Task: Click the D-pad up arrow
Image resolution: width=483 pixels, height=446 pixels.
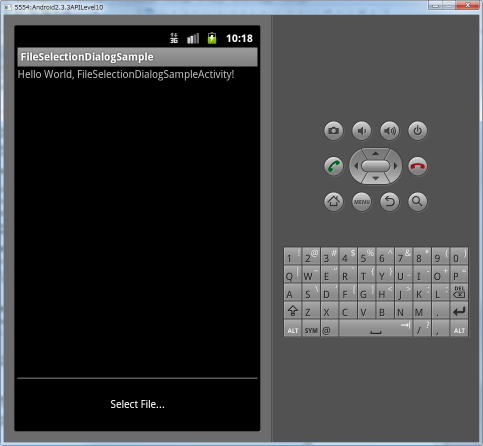Action: coord(375,154)
